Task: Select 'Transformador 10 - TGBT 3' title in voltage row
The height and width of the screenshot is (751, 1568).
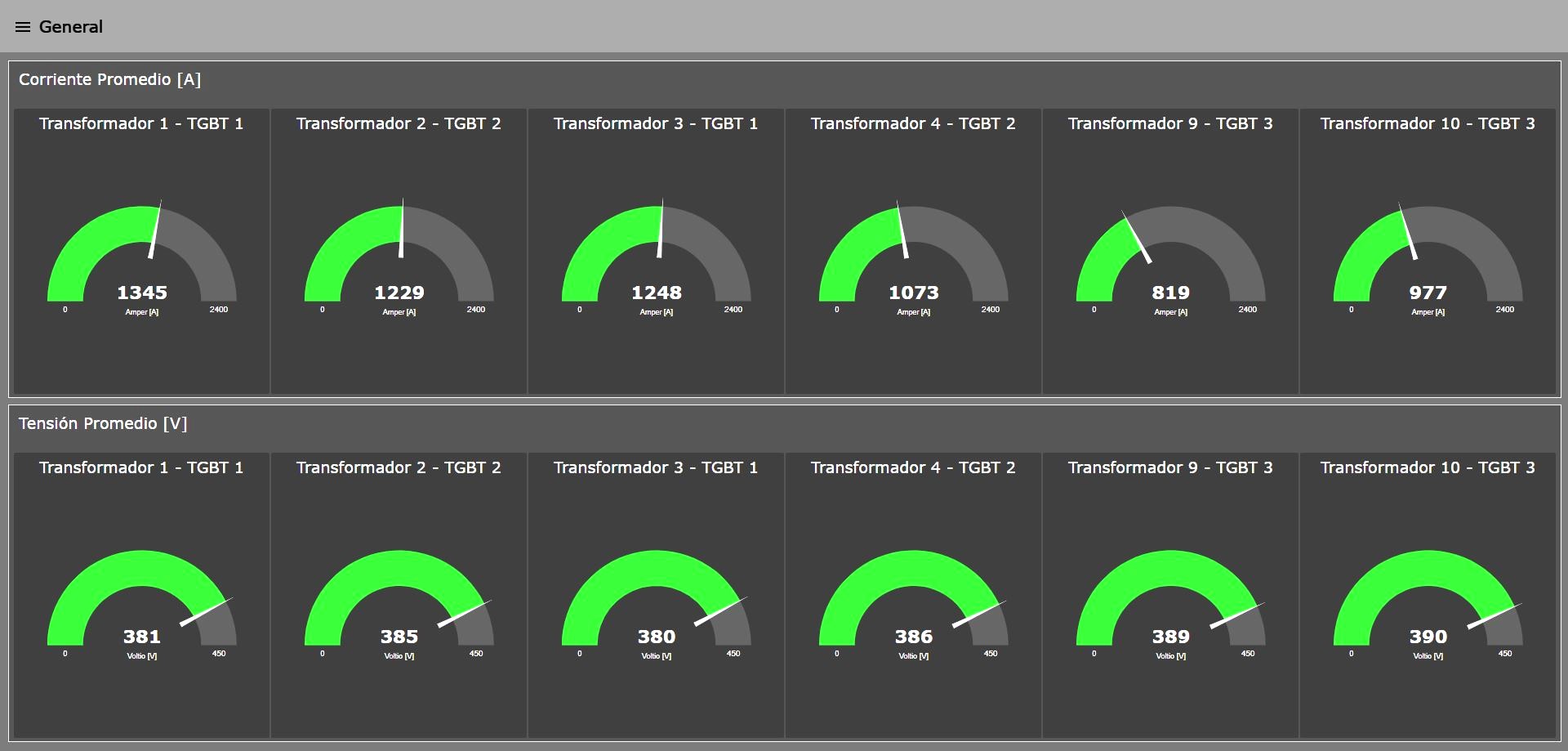Action: click(1428, 467)
